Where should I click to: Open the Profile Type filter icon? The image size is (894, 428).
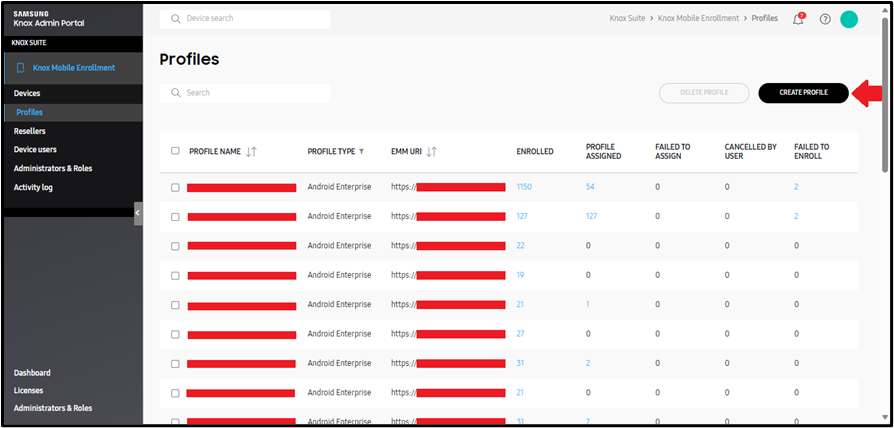click(361, 152)
